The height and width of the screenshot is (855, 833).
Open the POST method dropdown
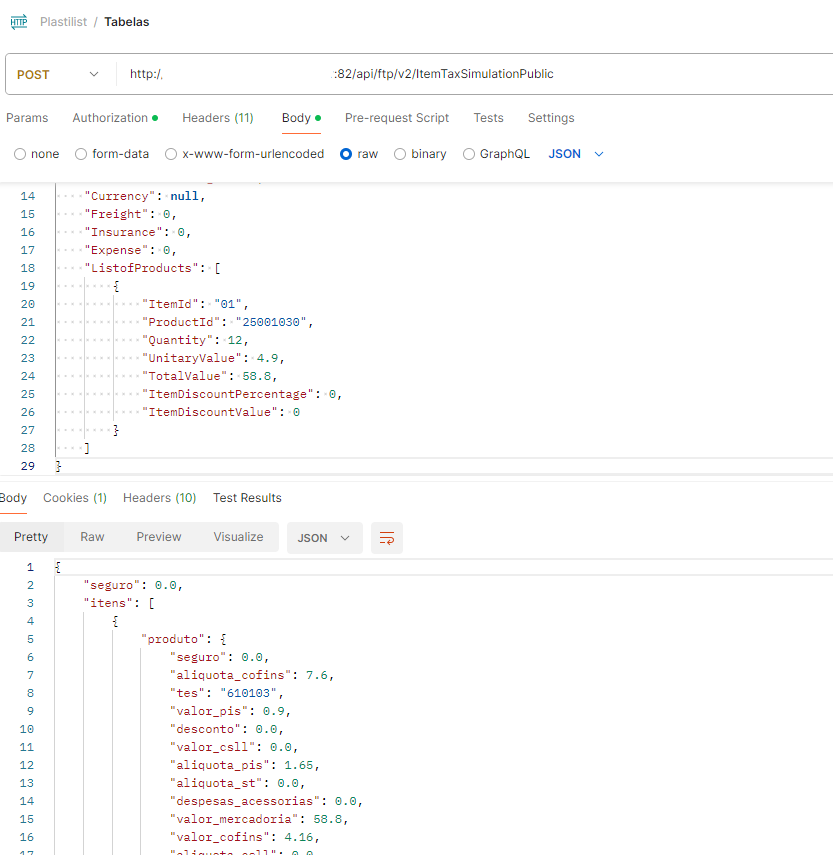[x=59, y=74]
